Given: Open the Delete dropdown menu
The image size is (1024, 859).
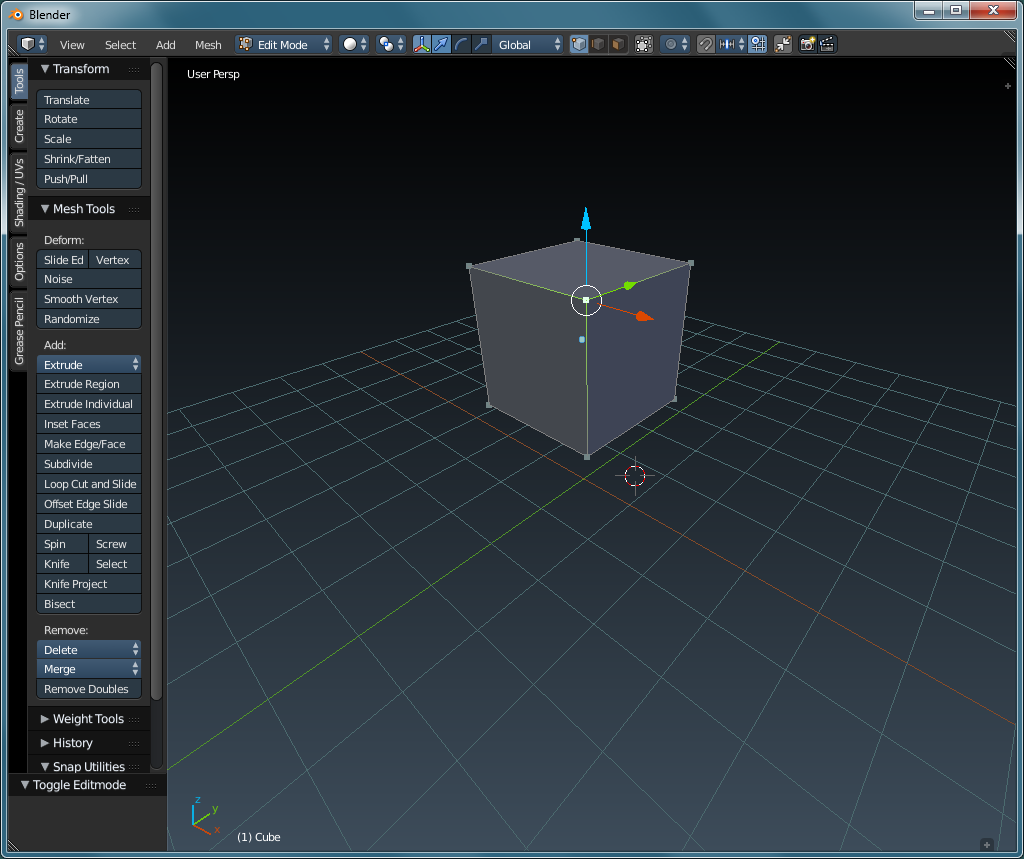Looking at the screenshot, I should 89,649.
